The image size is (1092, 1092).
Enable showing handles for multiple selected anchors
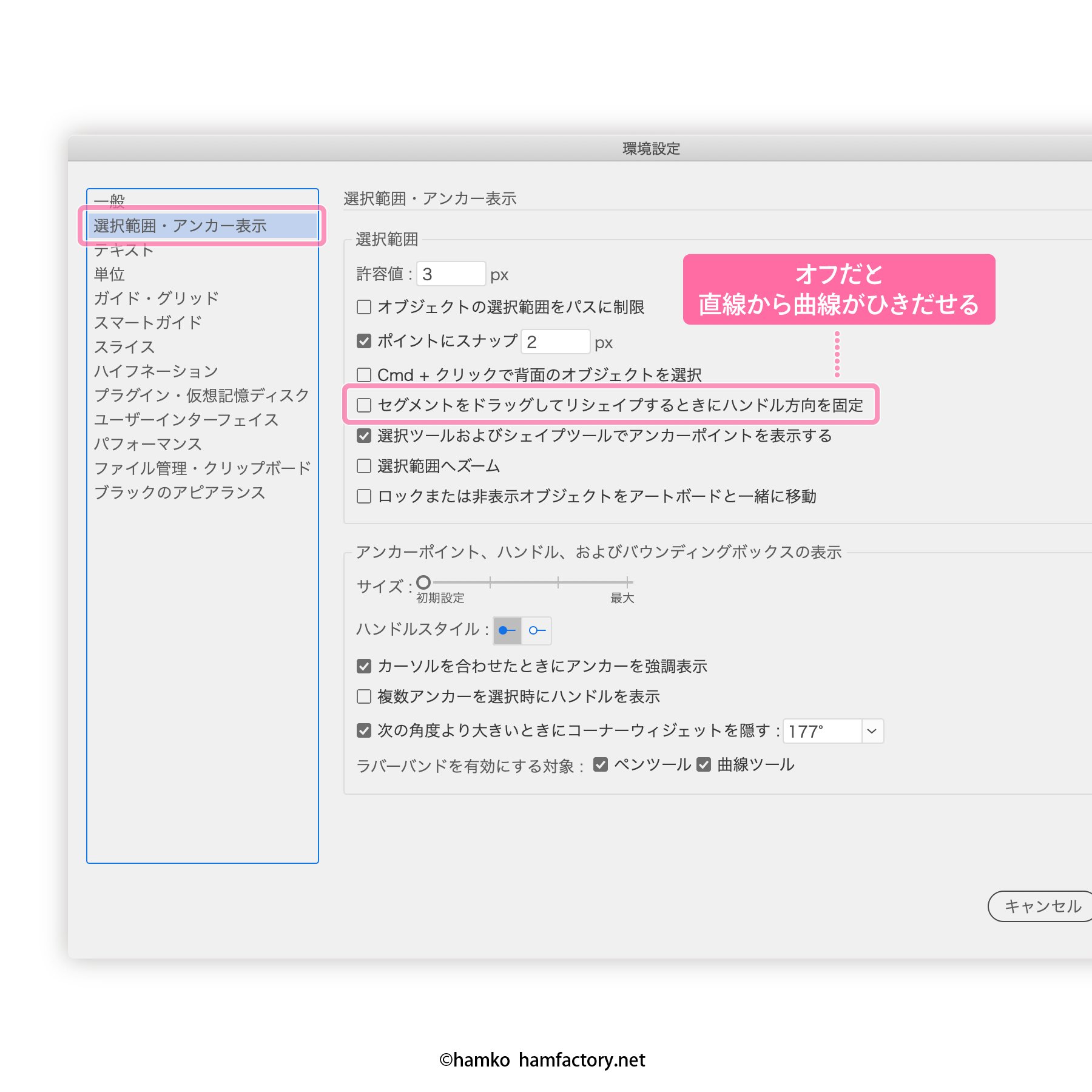tap(364, 696)
